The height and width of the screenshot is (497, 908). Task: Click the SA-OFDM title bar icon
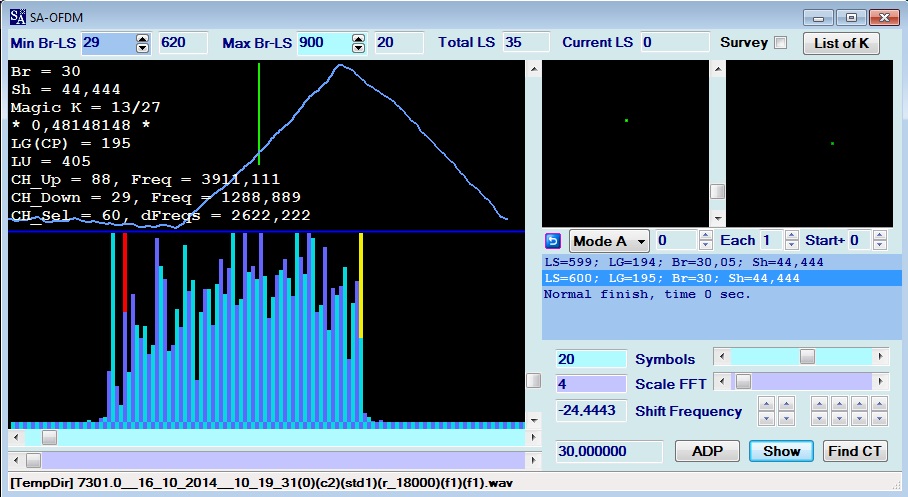pos(18,17)
